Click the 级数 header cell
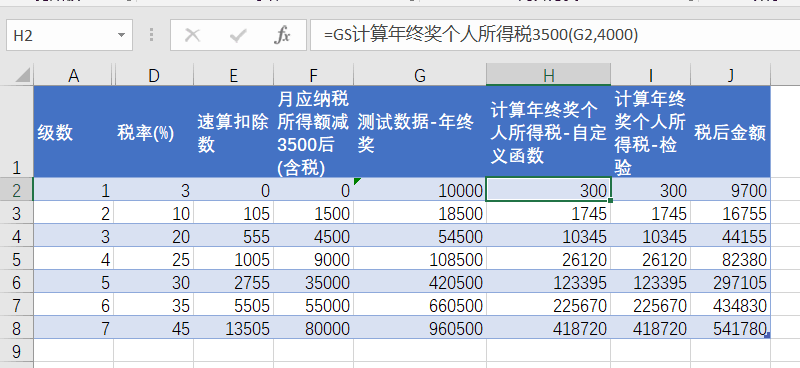The width and height of the screenshot is (800, 368). click(73, 132)
